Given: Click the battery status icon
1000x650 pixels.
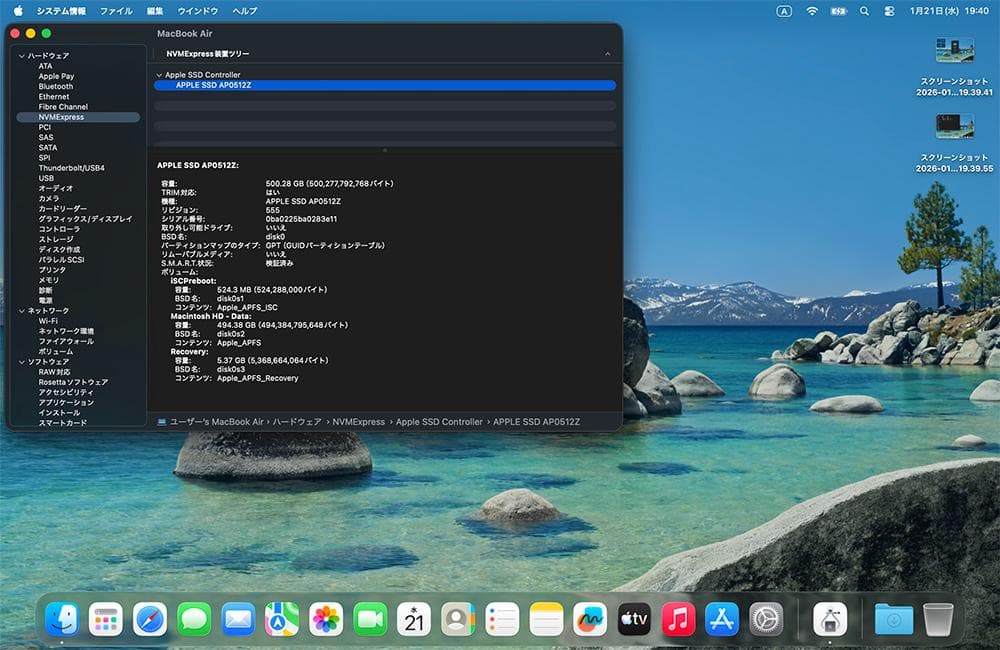Looking at the screenshot, I should tap(838, 10).
